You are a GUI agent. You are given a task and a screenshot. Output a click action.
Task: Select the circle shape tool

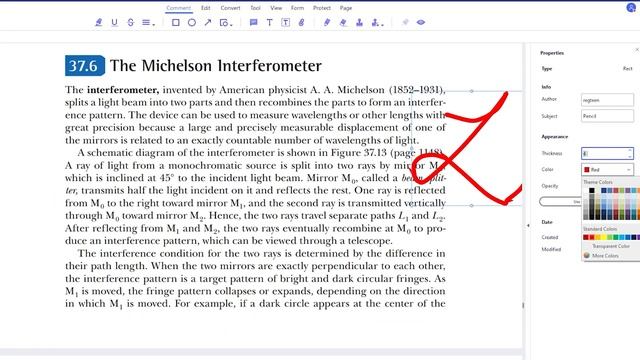coord(192,22)
